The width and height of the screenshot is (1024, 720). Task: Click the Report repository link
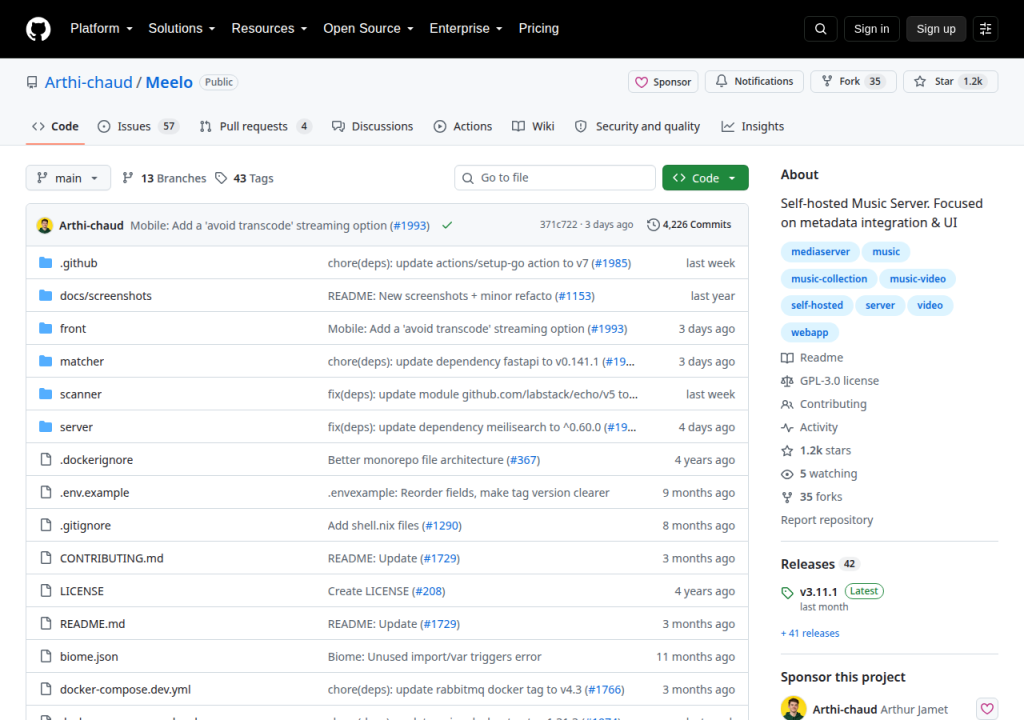(827, 520)
